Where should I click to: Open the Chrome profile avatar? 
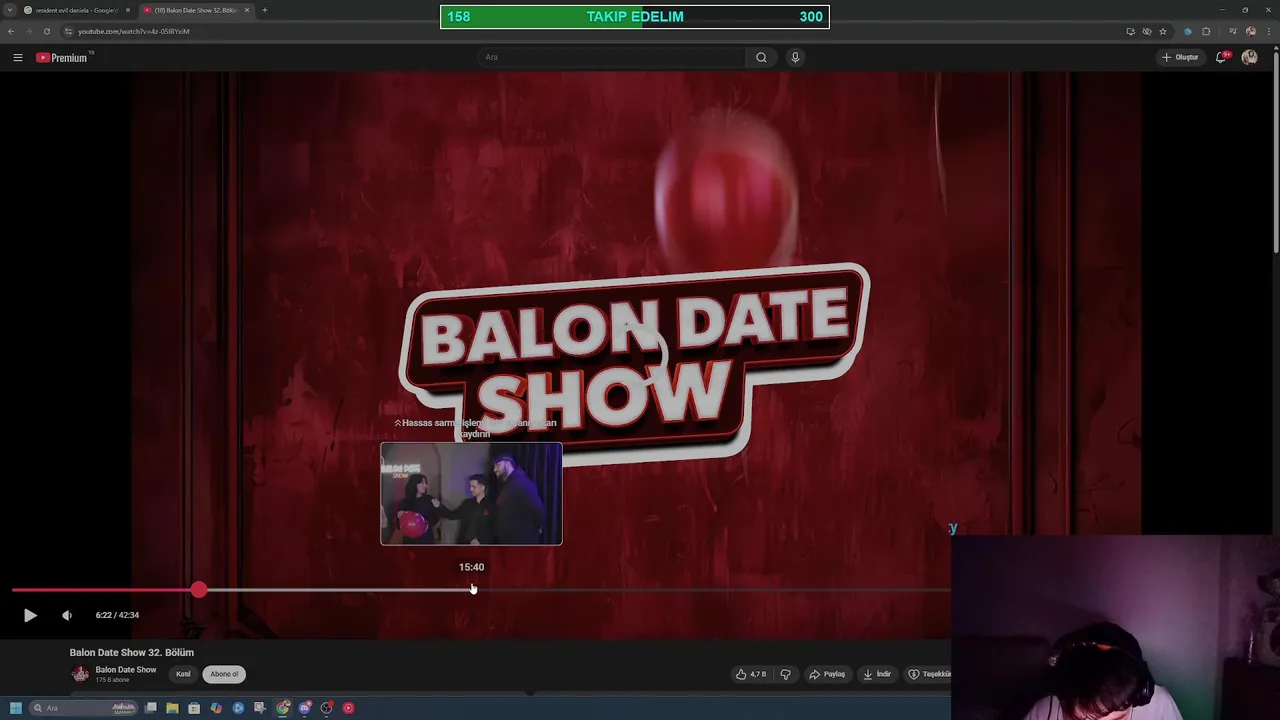1251,31
